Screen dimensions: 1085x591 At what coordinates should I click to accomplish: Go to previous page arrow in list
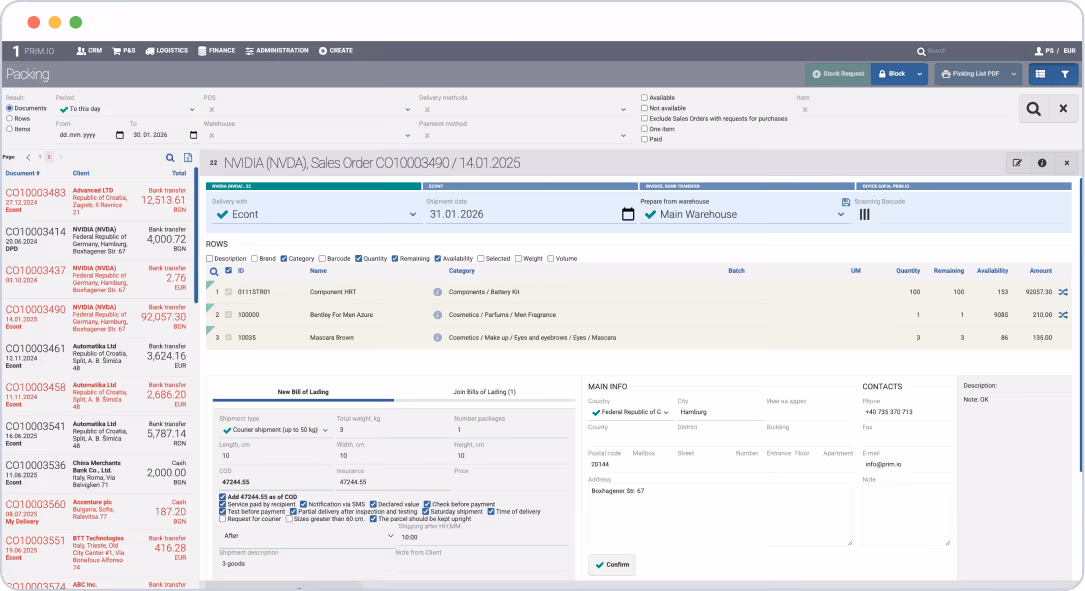[x=28, y=157]
